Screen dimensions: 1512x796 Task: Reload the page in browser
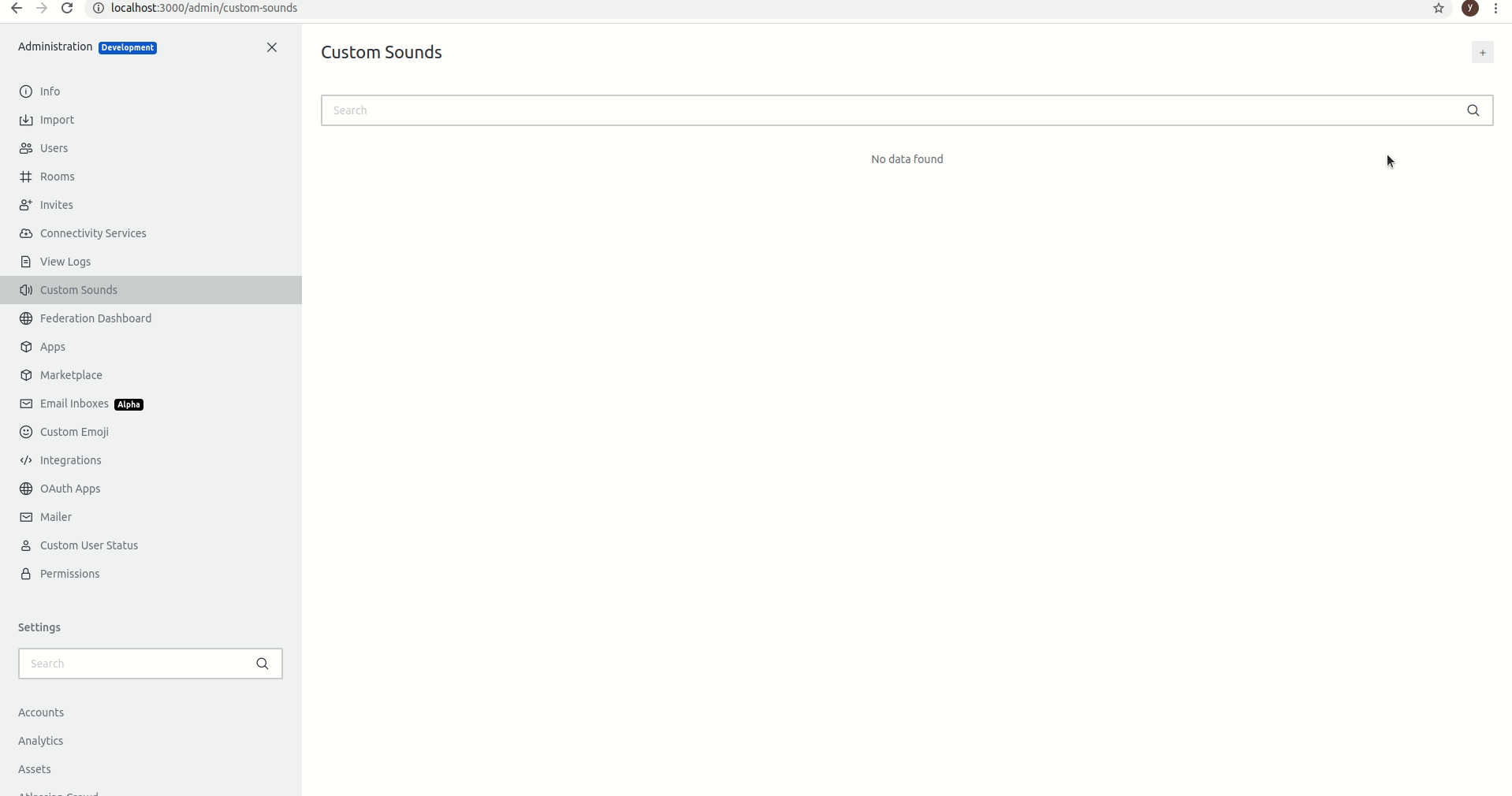pyautogui.click(x=67, y=8)
